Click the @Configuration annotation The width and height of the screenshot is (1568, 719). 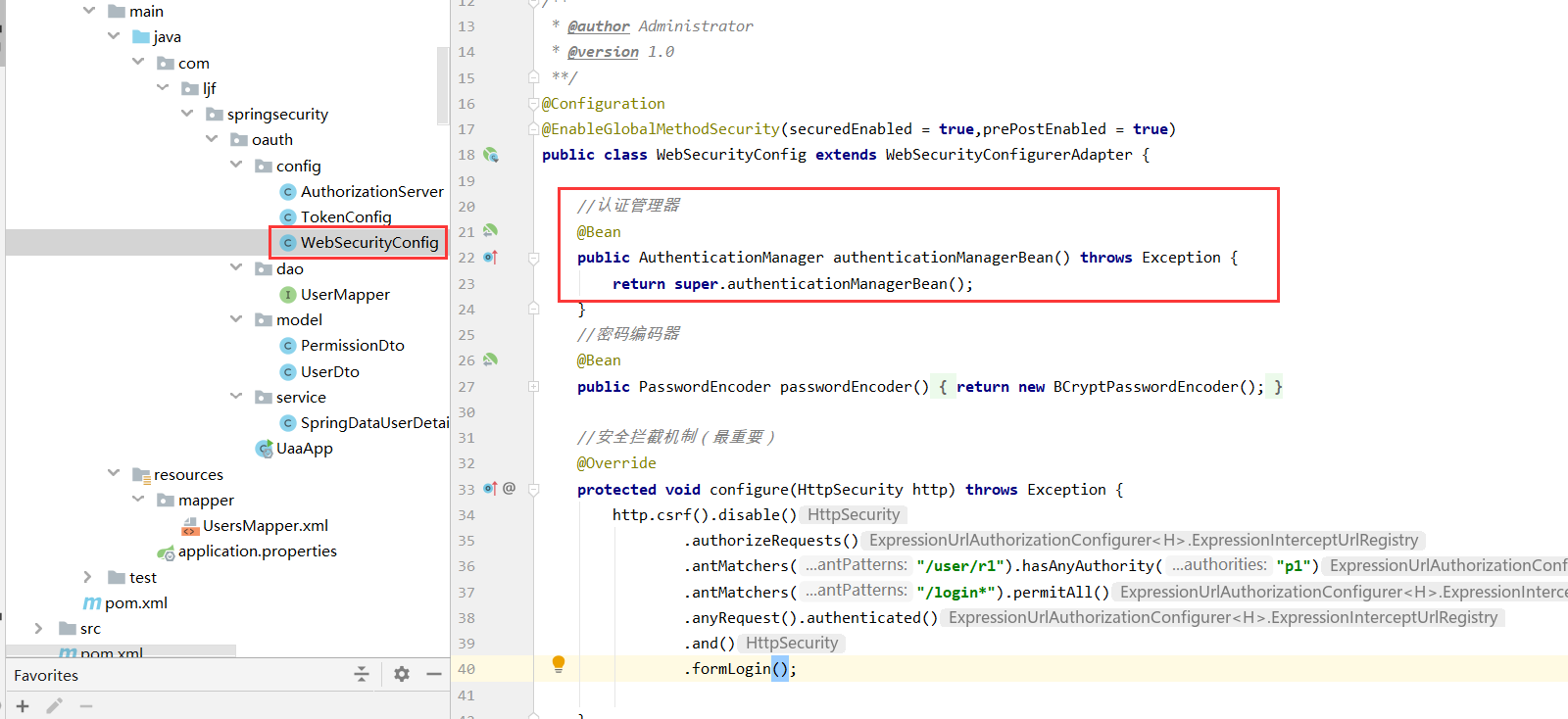click(x=603, y=103)
